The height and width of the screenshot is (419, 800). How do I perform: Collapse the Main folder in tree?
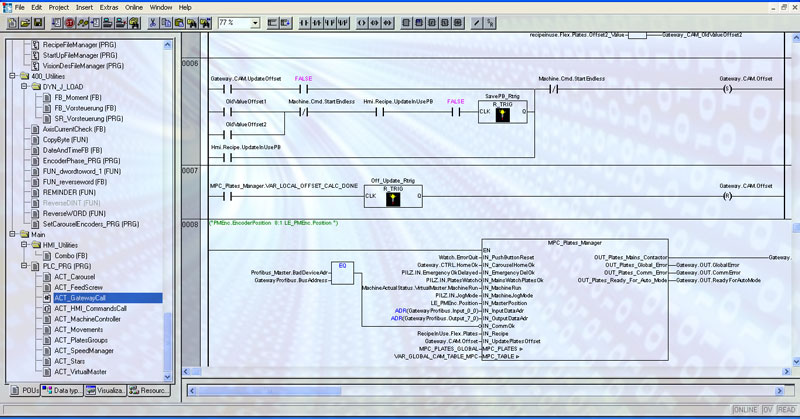point(12,234)
